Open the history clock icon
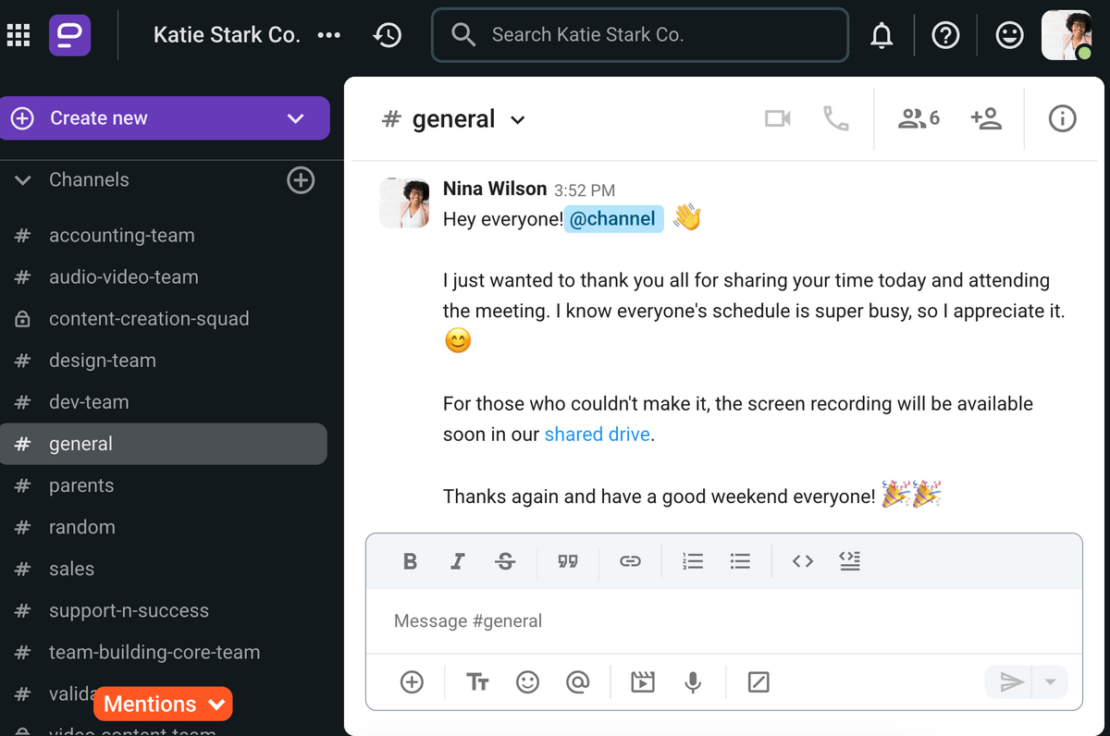 pyautogui.click(x=387, y=35)
